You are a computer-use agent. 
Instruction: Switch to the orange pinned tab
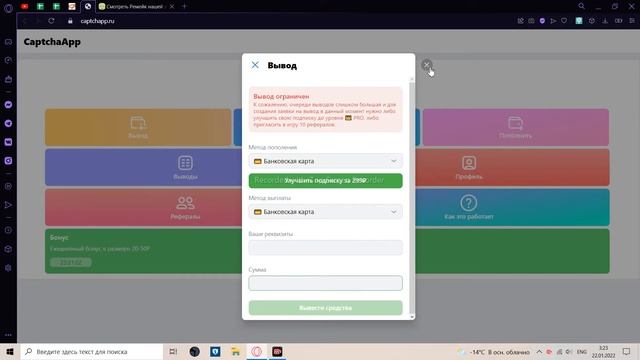pyautogui.click(x=72, y=6)
